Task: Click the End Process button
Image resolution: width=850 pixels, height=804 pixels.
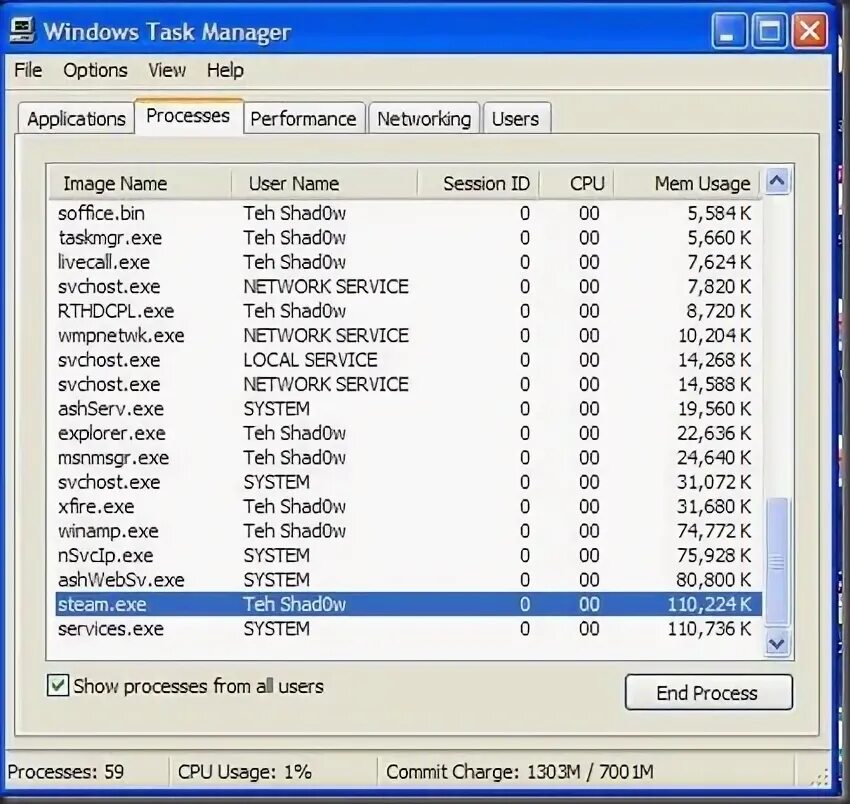Action: click(x=709, y=692)
